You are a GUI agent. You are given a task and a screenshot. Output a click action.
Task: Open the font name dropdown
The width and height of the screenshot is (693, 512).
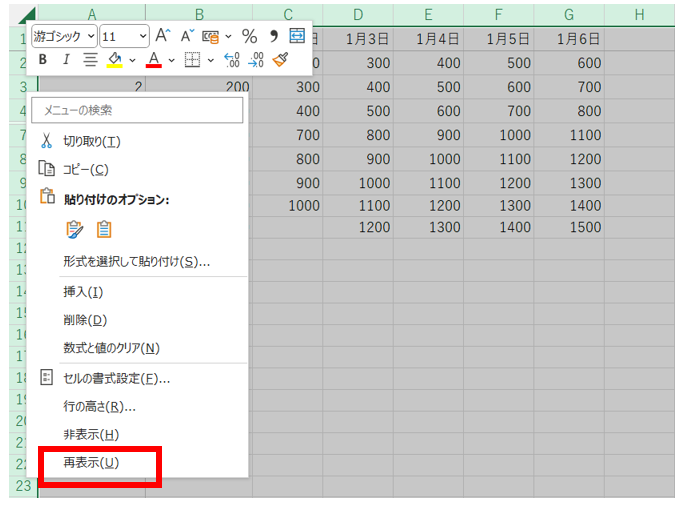pos(91,36)
